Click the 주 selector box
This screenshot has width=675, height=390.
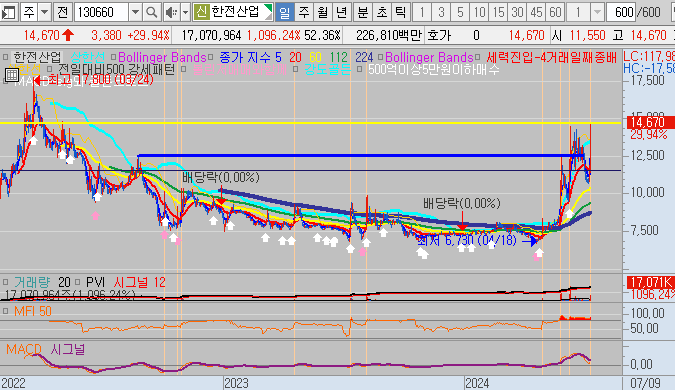point(29,12)
